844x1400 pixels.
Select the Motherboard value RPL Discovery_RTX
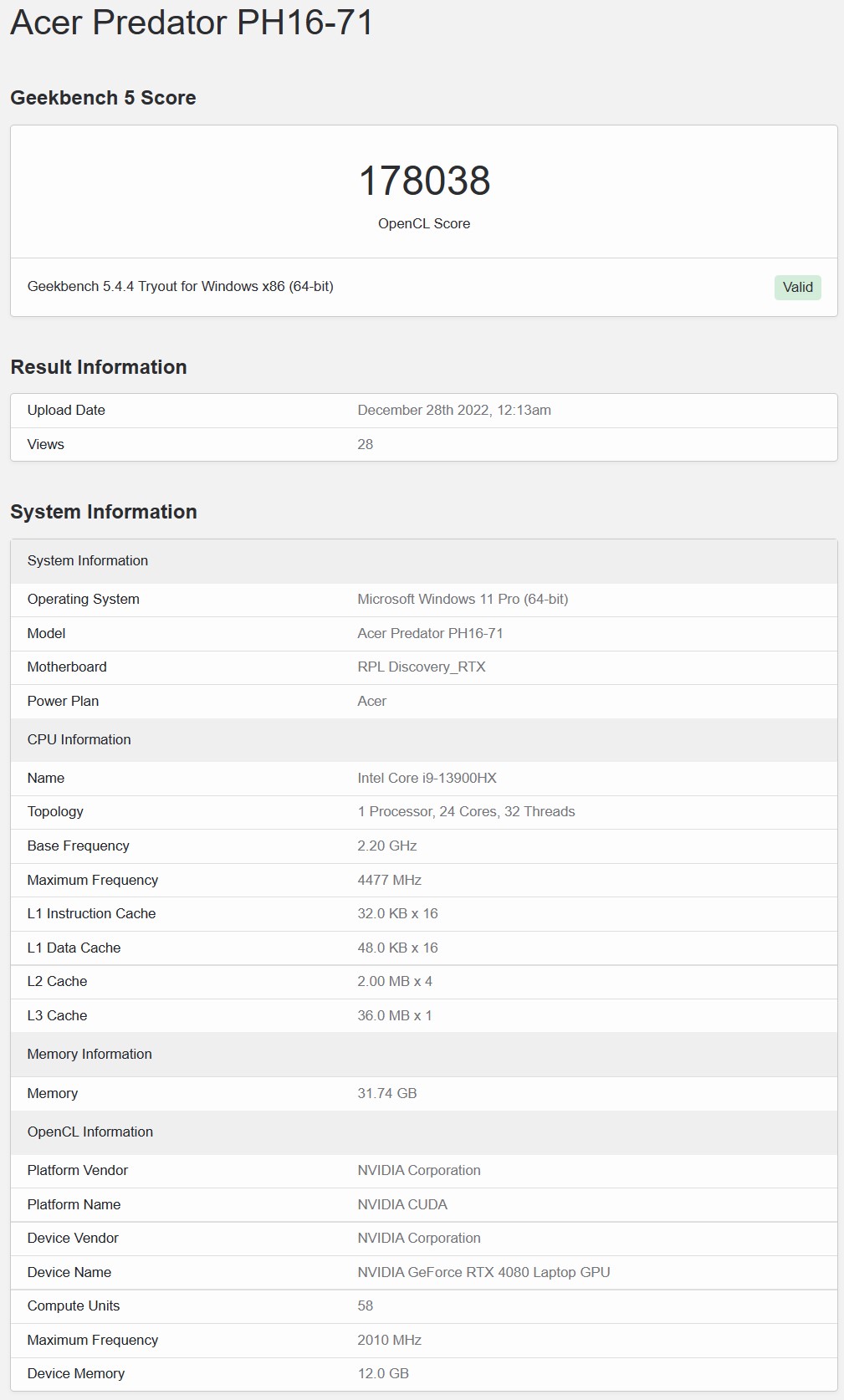click(x=422, y=667)
